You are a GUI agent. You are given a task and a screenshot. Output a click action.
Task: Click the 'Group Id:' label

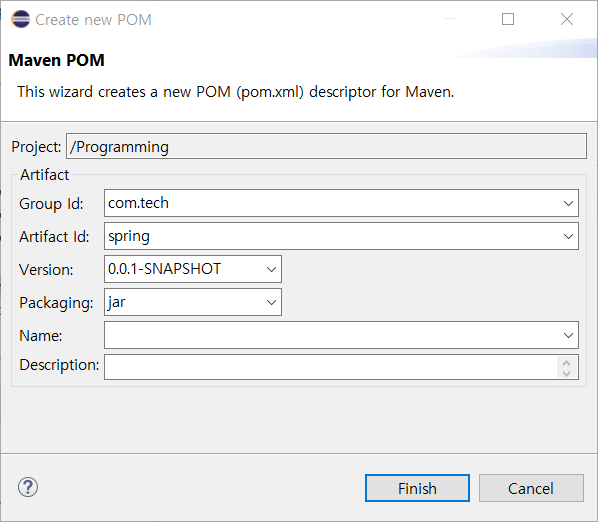click(x=51, y=204)
